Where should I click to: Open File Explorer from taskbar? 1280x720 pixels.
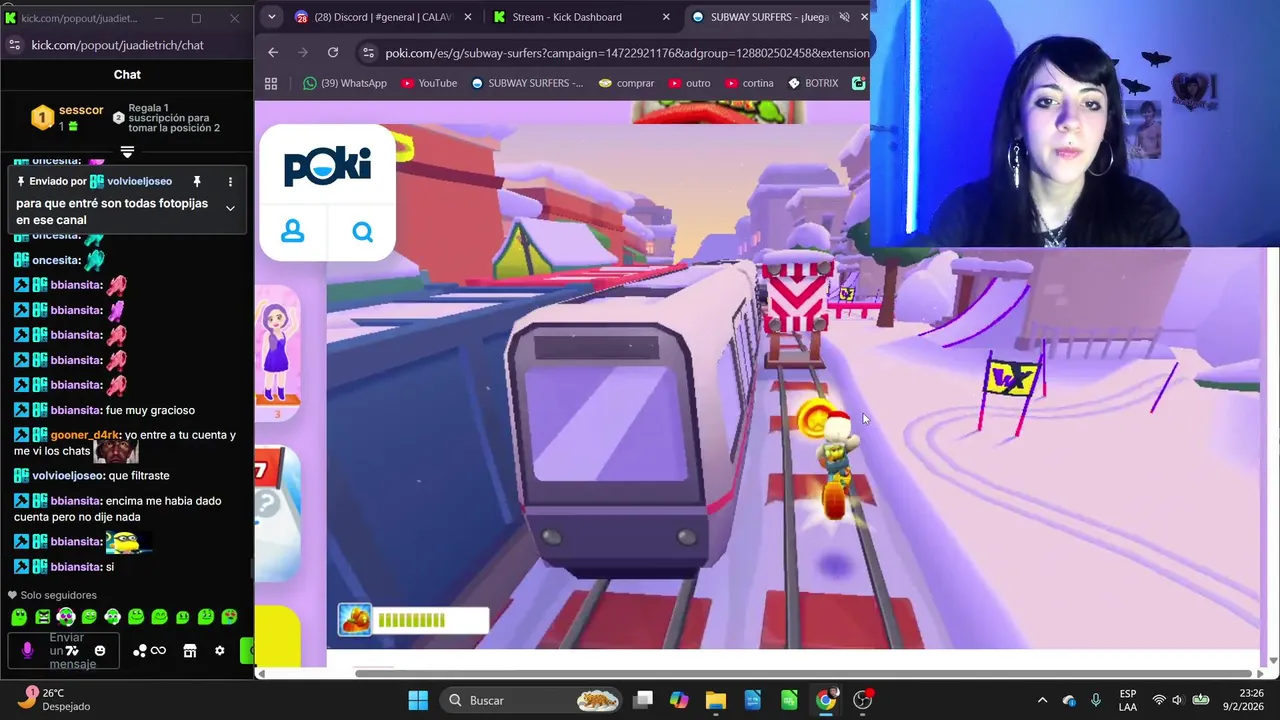[x=715, y=700]
